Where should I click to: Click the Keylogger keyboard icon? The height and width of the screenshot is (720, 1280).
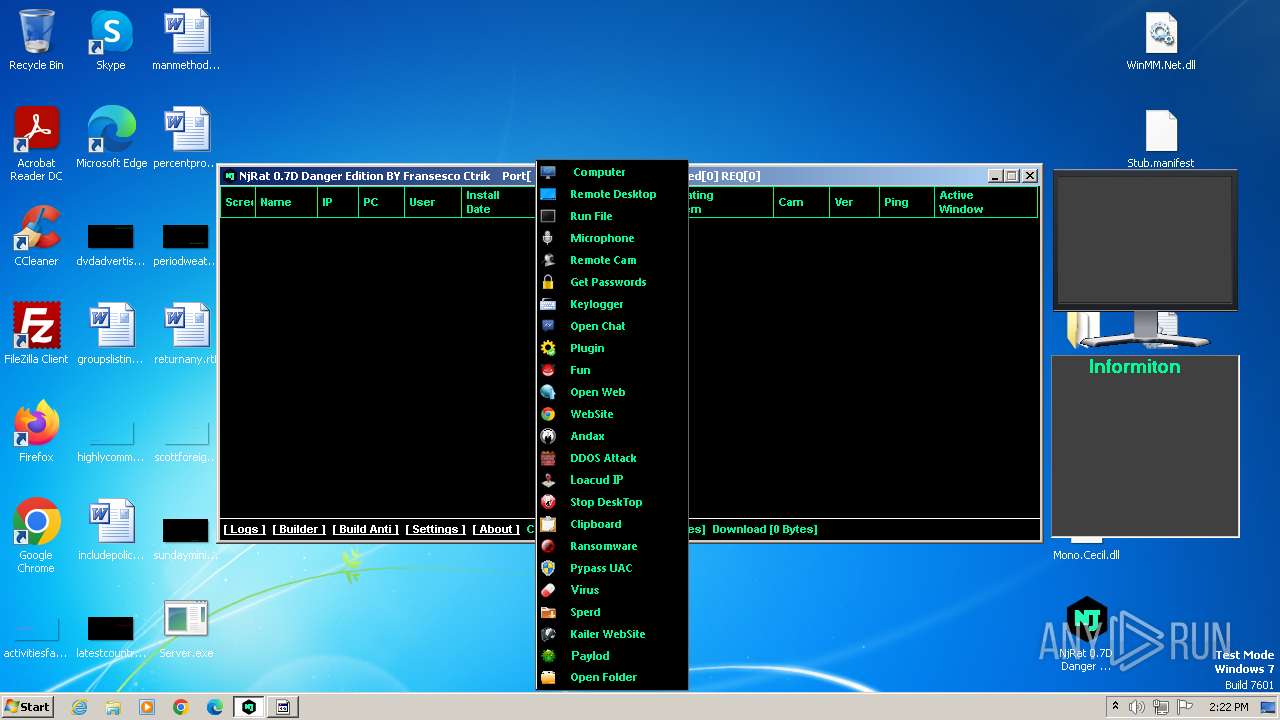[x=548, y=304]
